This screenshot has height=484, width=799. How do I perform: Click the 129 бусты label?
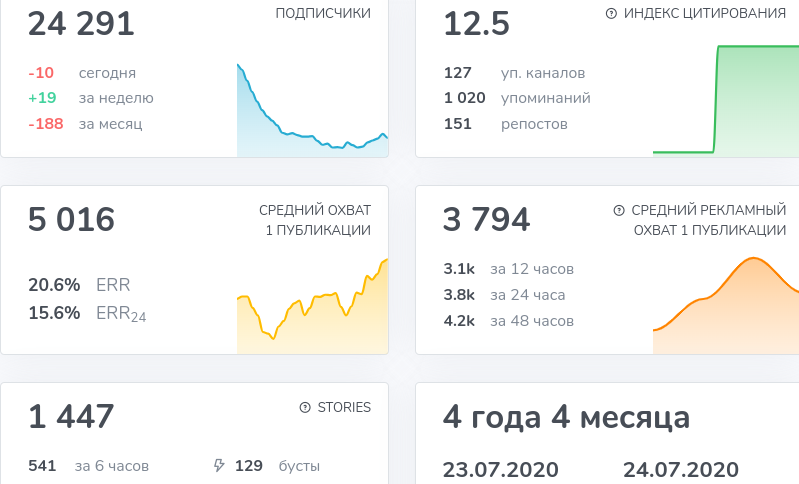point(277,466)
